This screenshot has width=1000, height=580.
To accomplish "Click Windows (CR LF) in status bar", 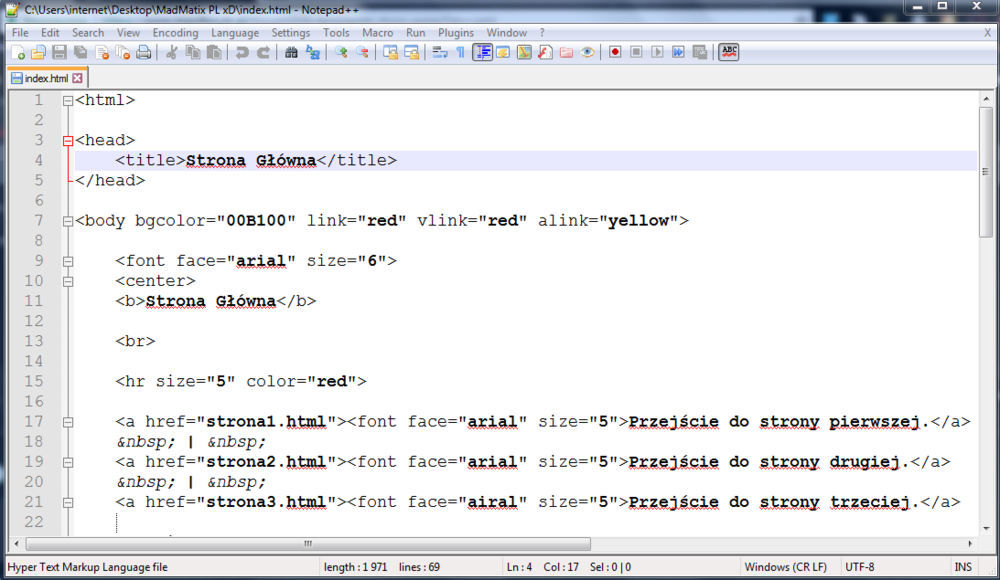I will coord(785,567).
